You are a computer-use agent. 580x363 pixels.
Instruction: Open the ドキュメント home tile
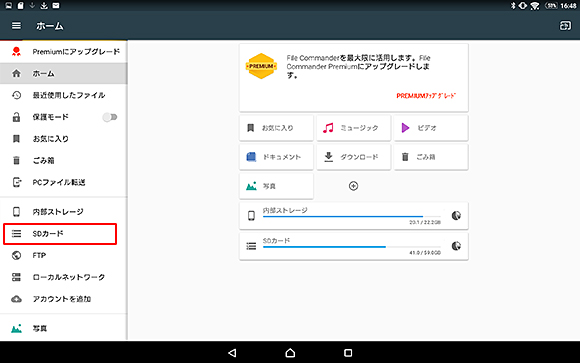click(276, 157)
